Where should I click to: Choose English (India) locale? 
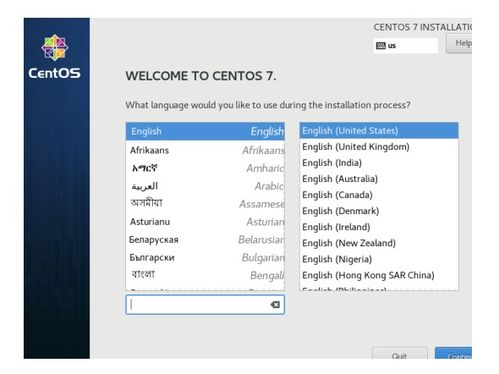tap(379, 163)
